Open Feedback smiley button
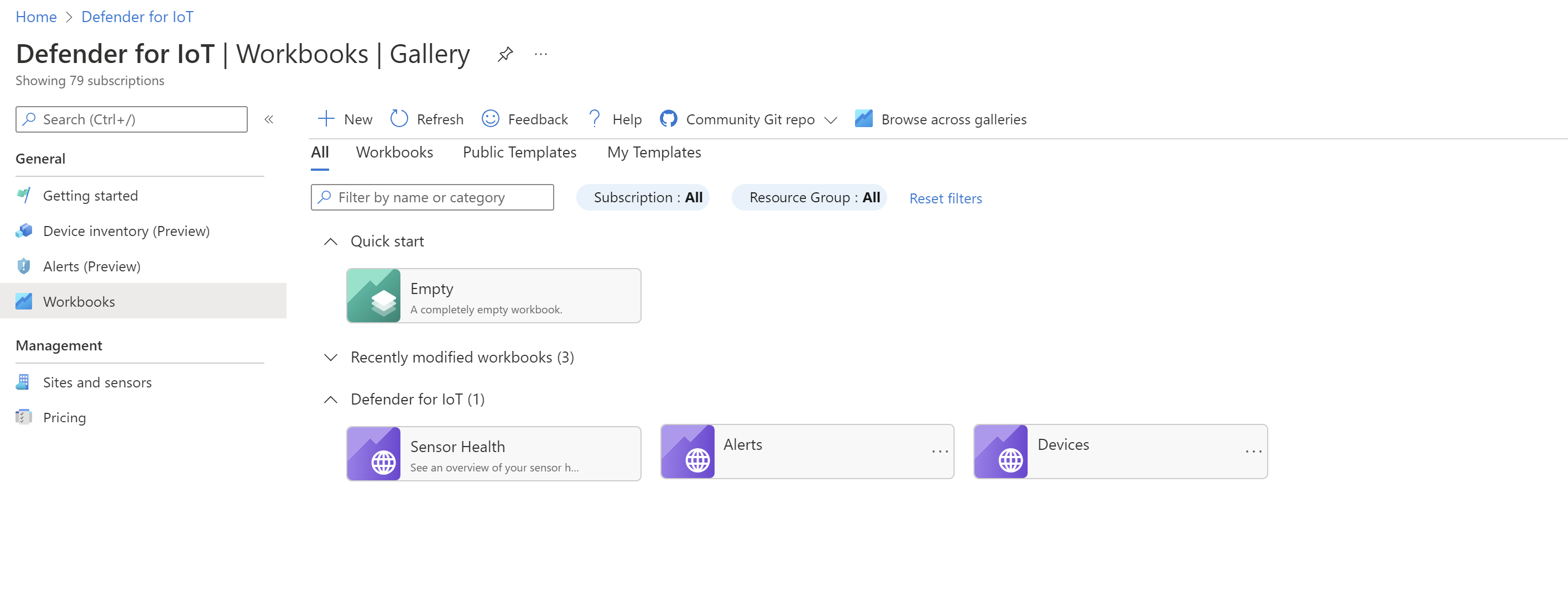1568x614 pixels. point(491,118)
